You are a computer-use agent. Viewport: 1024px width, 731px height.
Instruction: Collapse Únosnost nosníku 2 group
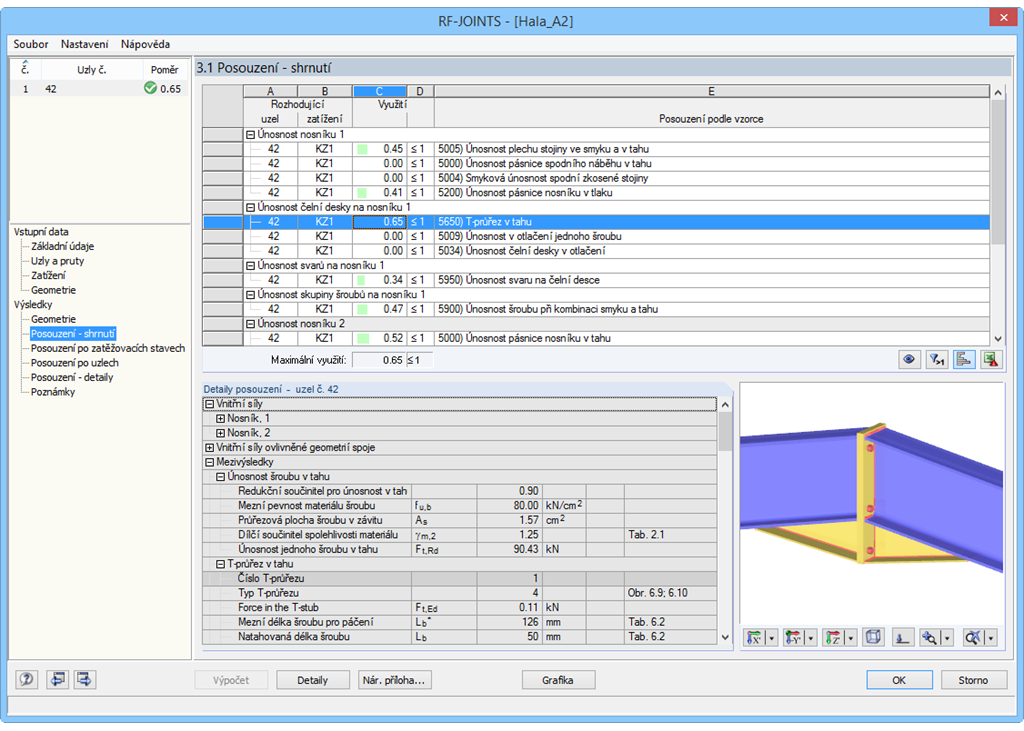[250, 324]
